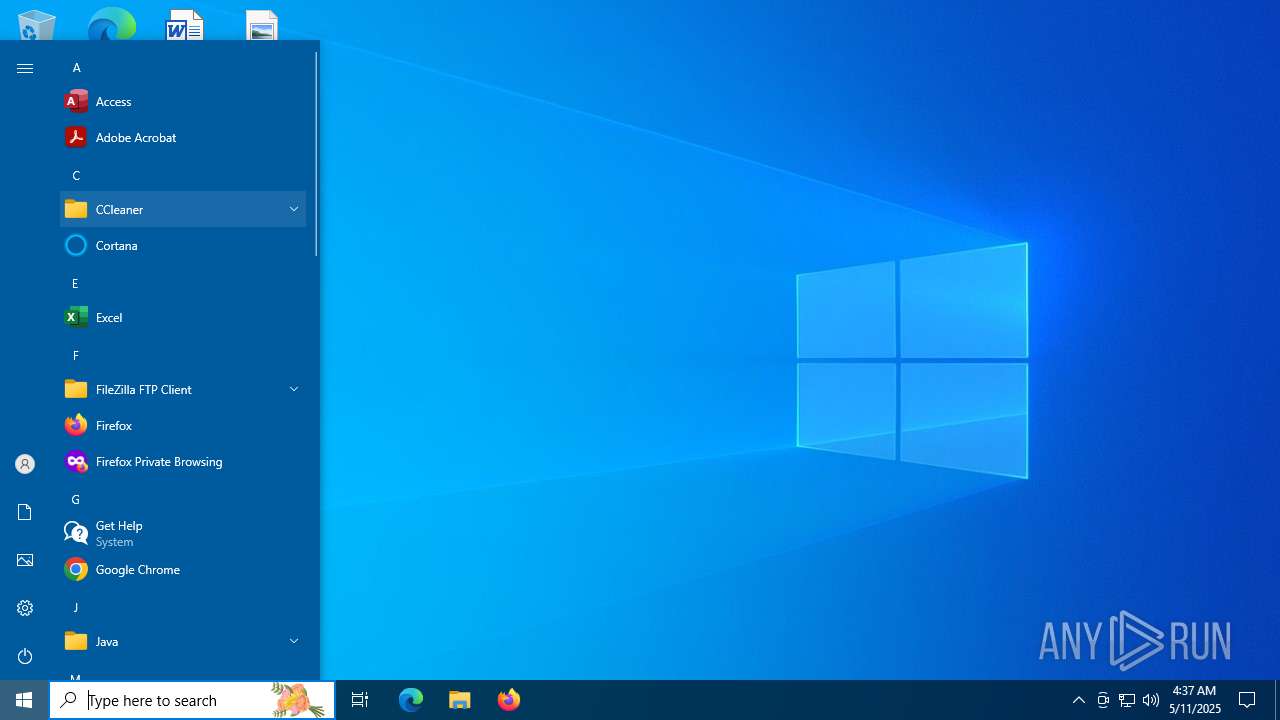The height and width of the screenshot is (720, 1280).
Task: Open the user account icon in Start sidebar
Action: click(x=25, y=464)
